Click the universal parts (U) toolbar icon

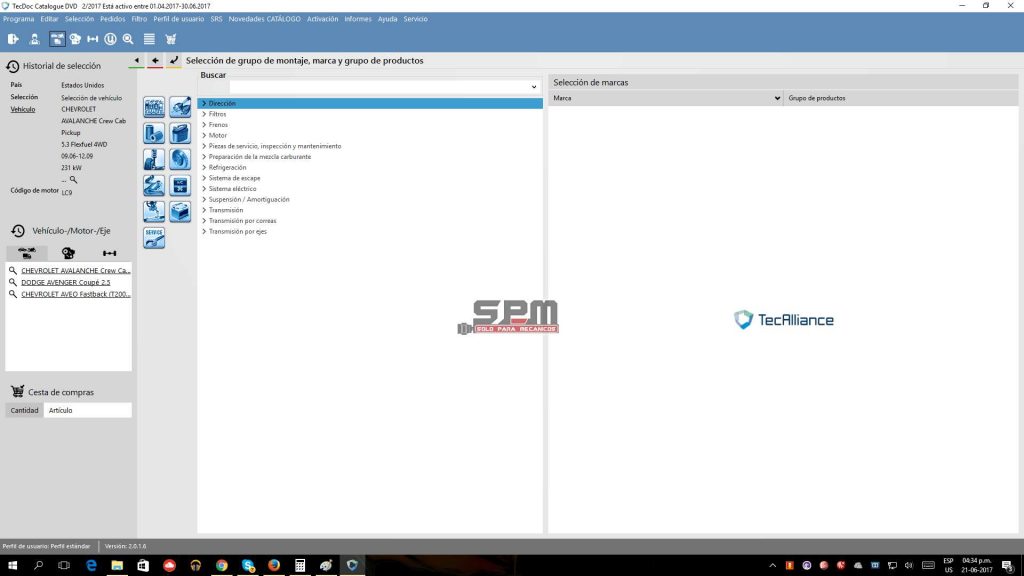110,39
